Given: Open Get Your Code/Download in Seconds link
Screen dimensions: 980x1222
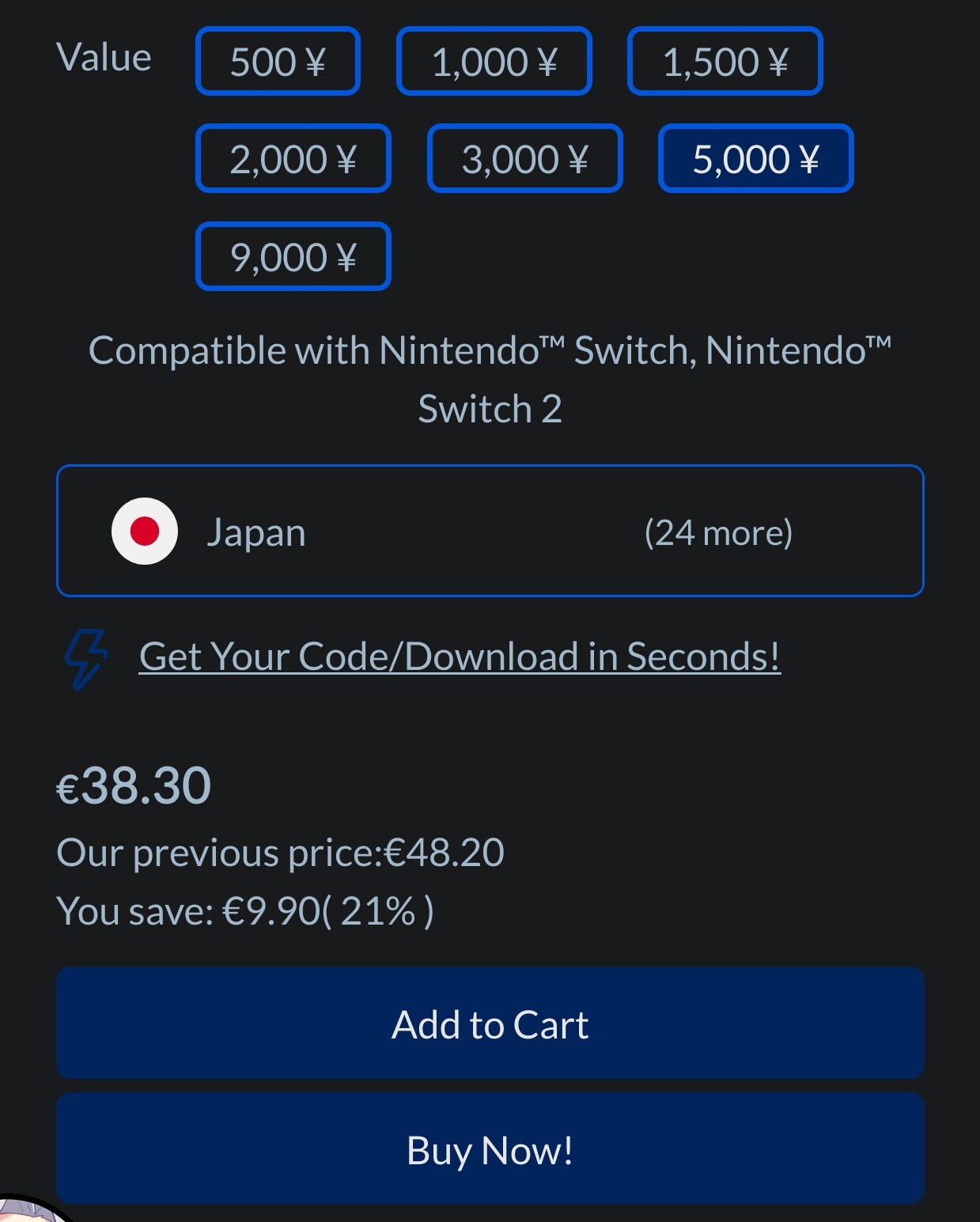Looking at the screenshot, I should click(460, 656).
